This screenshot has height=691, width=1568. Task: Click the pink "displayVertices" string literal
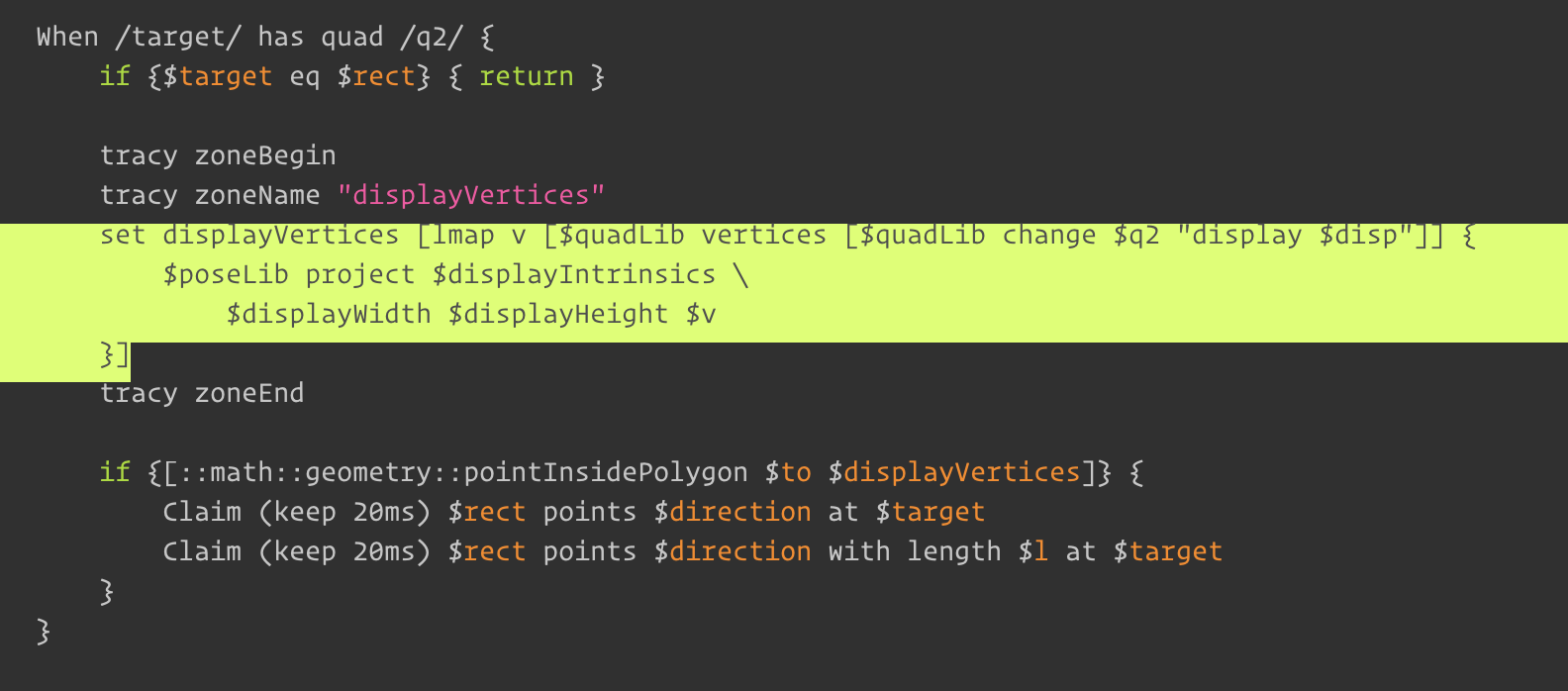[x=471, y=195]
